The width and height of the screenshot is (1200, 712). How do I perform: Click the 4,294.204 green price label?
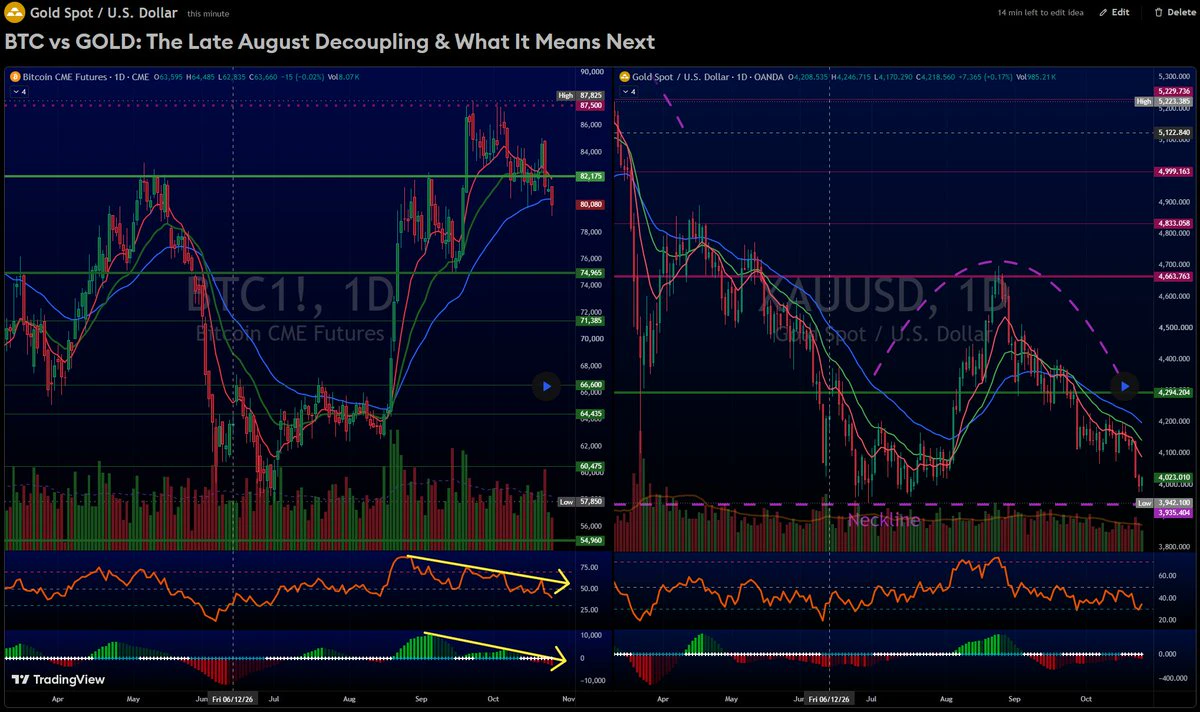click(1171, 392)
